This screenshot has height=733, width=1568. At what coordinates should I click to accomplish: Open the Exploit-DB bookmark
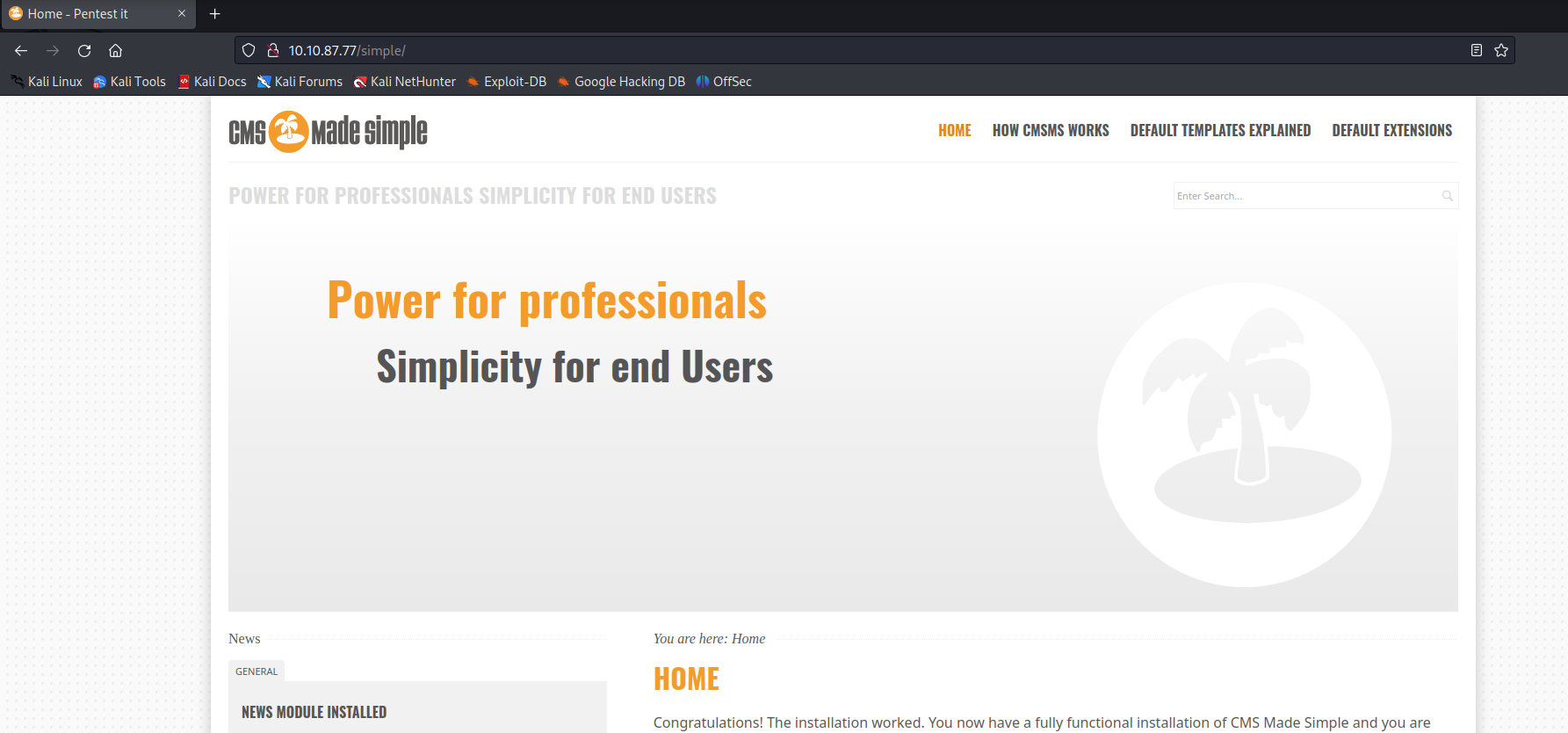[x=506, y=82]
